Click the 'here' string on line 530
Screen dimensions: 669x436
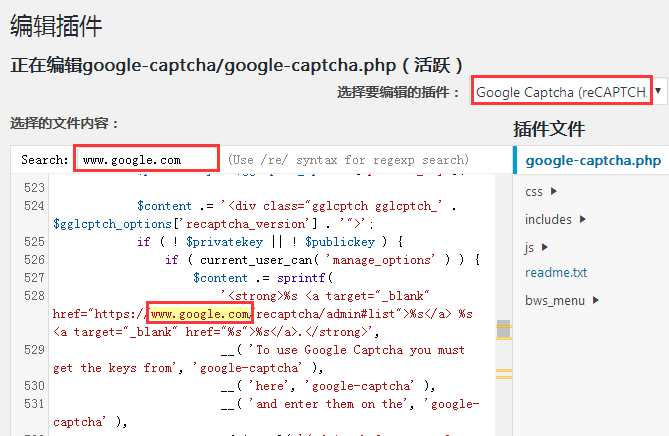(272, 386)
